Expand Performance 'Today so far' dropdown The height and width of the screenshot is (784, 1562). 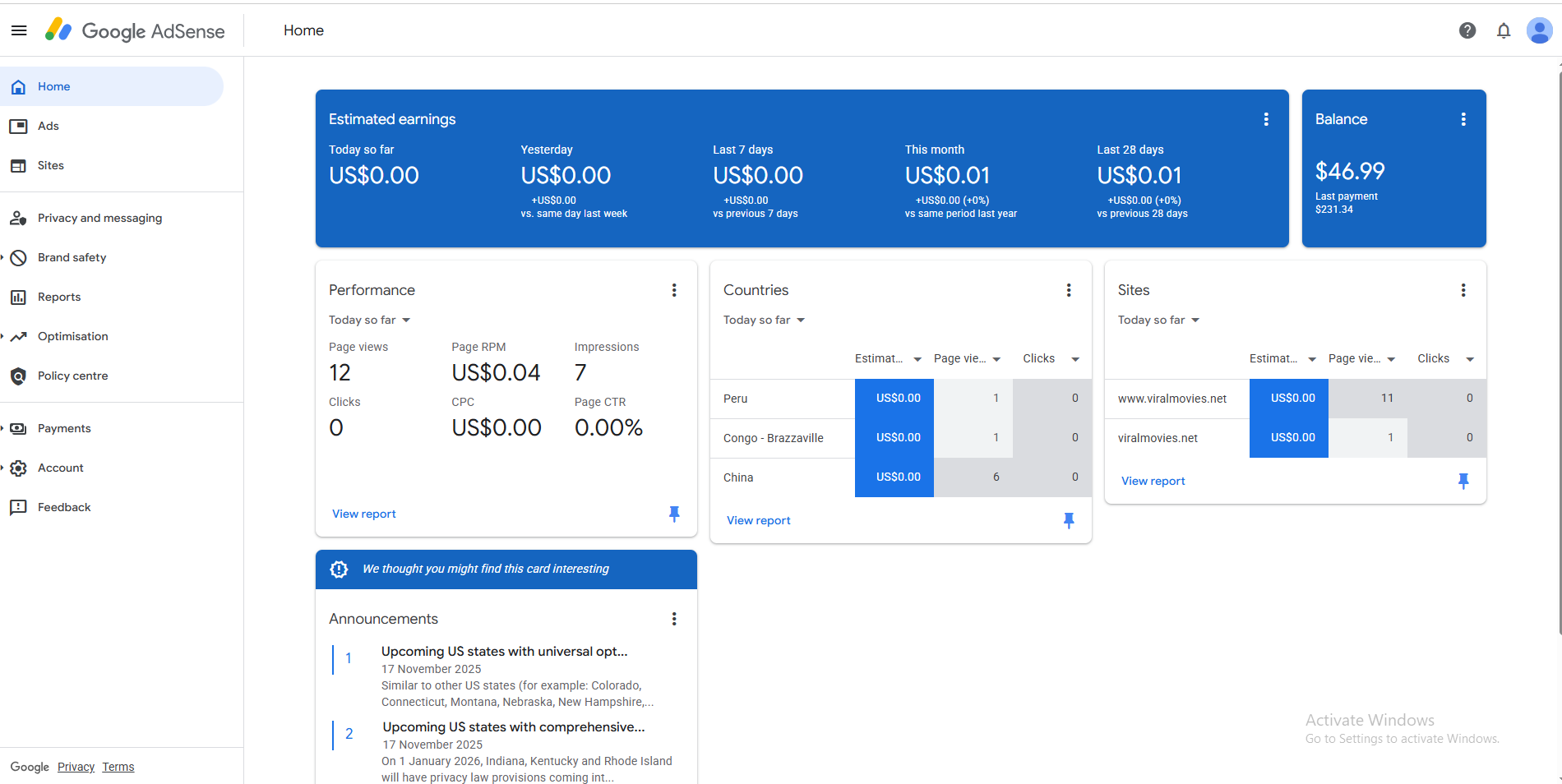click(x=370, y=320)
